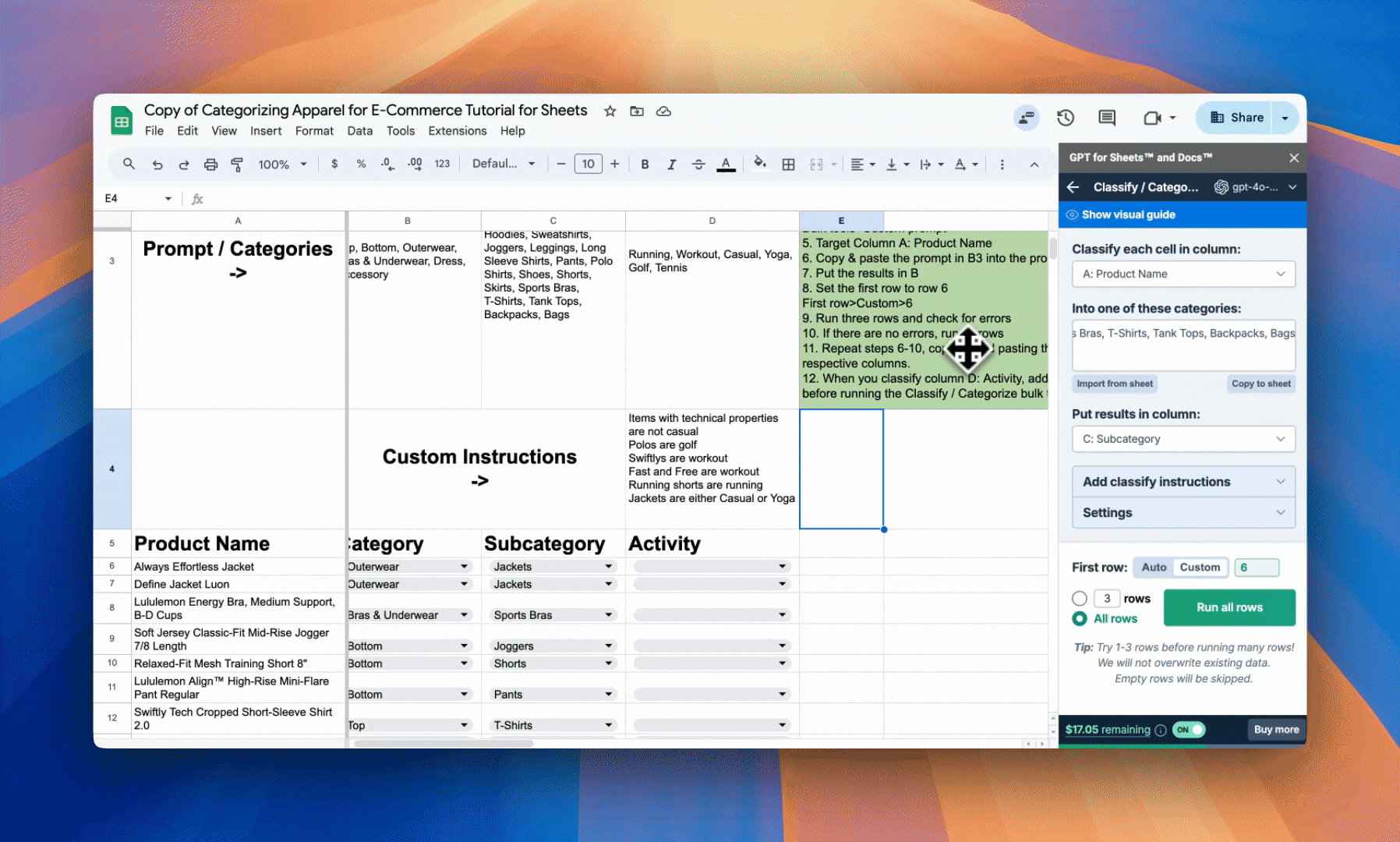The width and height of the screenshot is (1400, 842).
Task: Increase font size with plus button
Action: pyautogui.click(x=615, y=164)
